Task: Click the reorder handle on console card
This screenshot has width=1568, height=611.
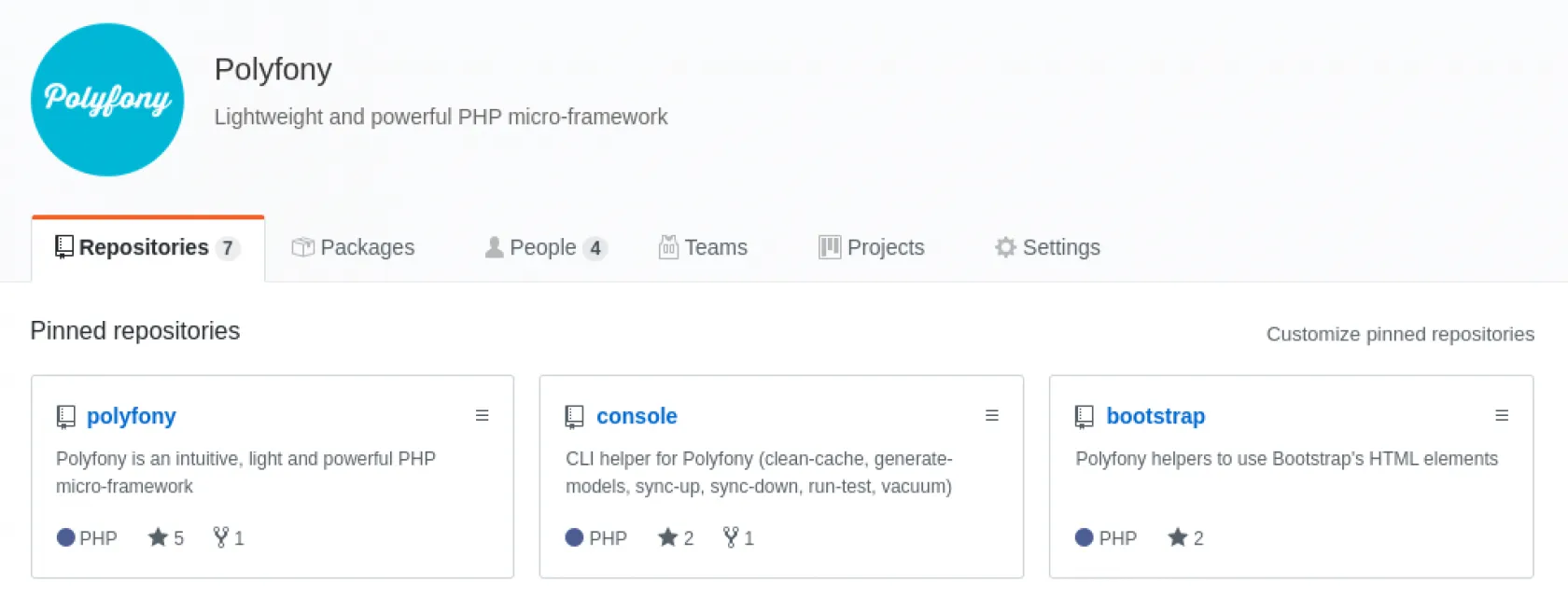Action: [991, 416]
